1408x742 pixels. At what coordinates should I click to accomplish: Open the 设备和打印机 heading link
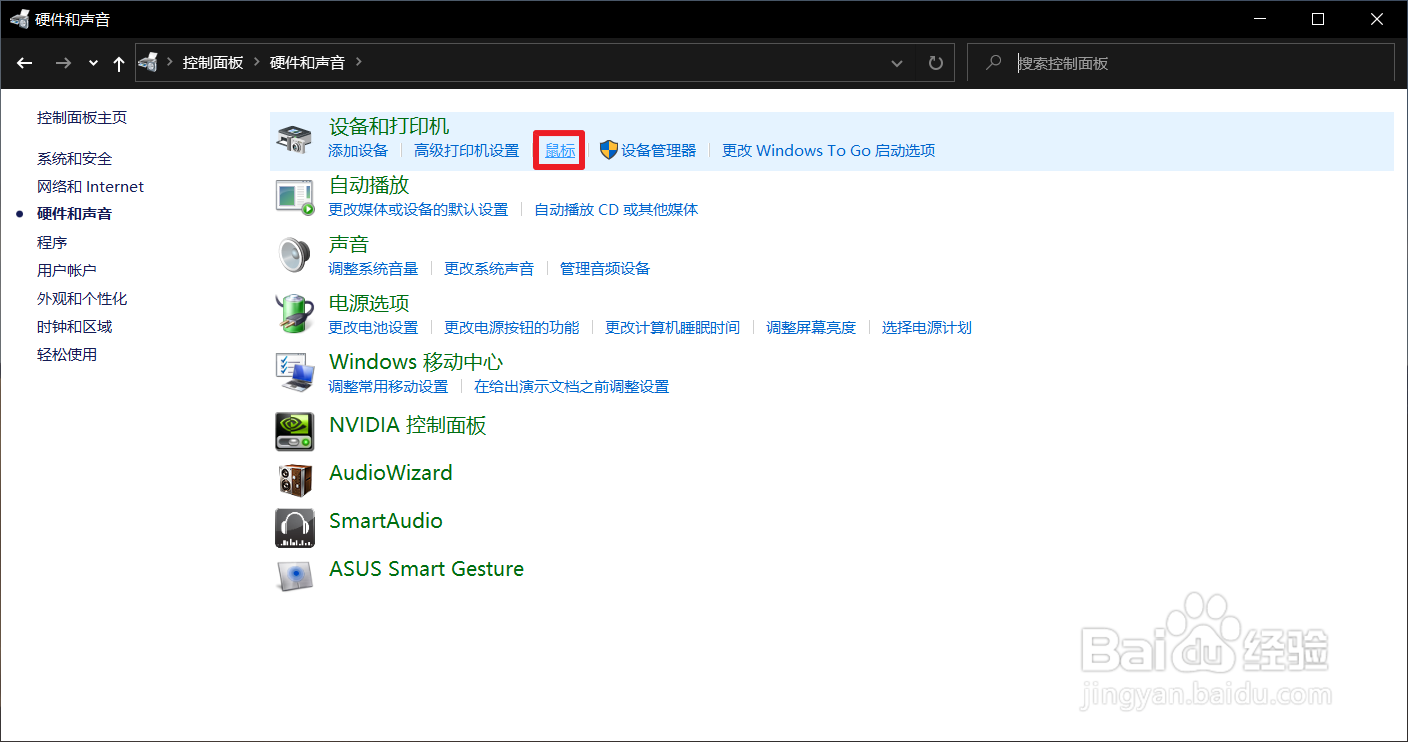[389, 126]
